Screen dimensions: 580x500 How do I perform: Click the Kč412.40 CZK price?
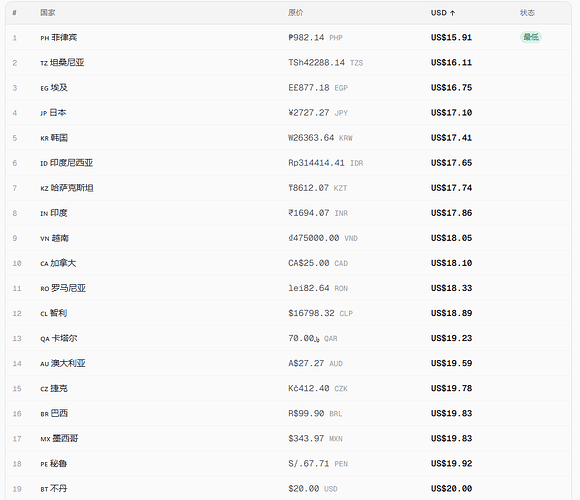click(318, 389)
